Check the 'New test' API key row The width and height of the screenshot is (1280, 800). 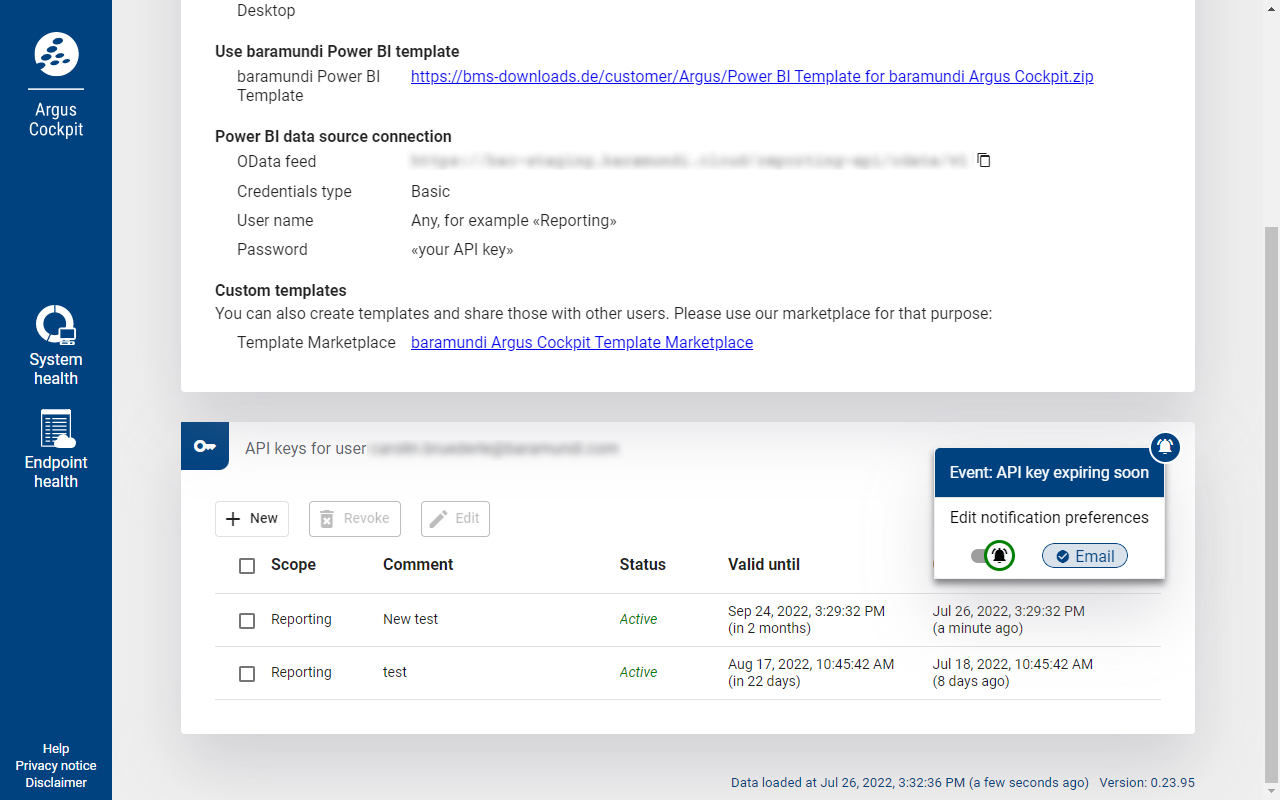click(247, 621)
